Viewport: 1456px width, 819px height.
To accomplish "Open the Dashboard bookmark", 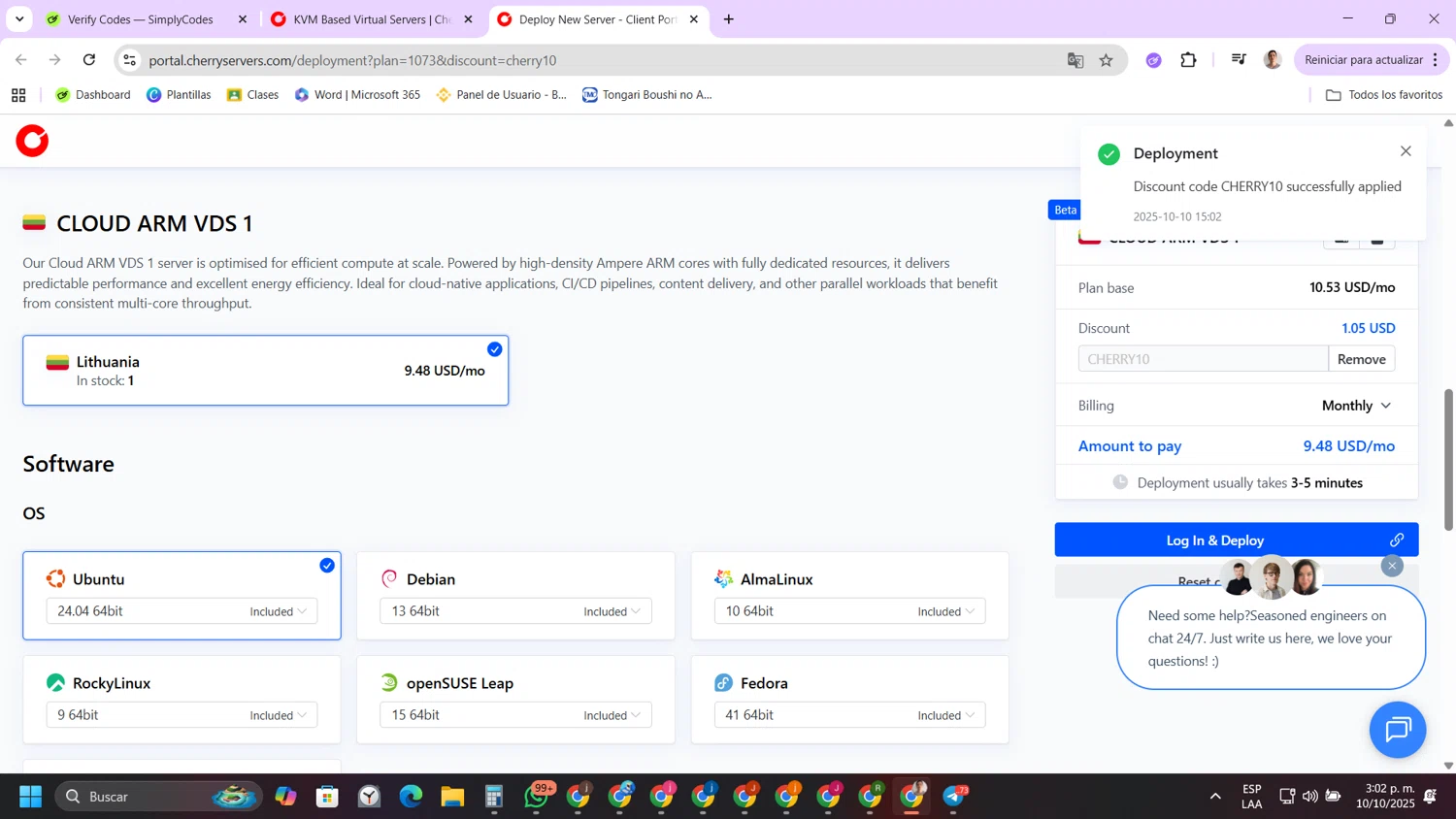I will [x=93, y=95].
